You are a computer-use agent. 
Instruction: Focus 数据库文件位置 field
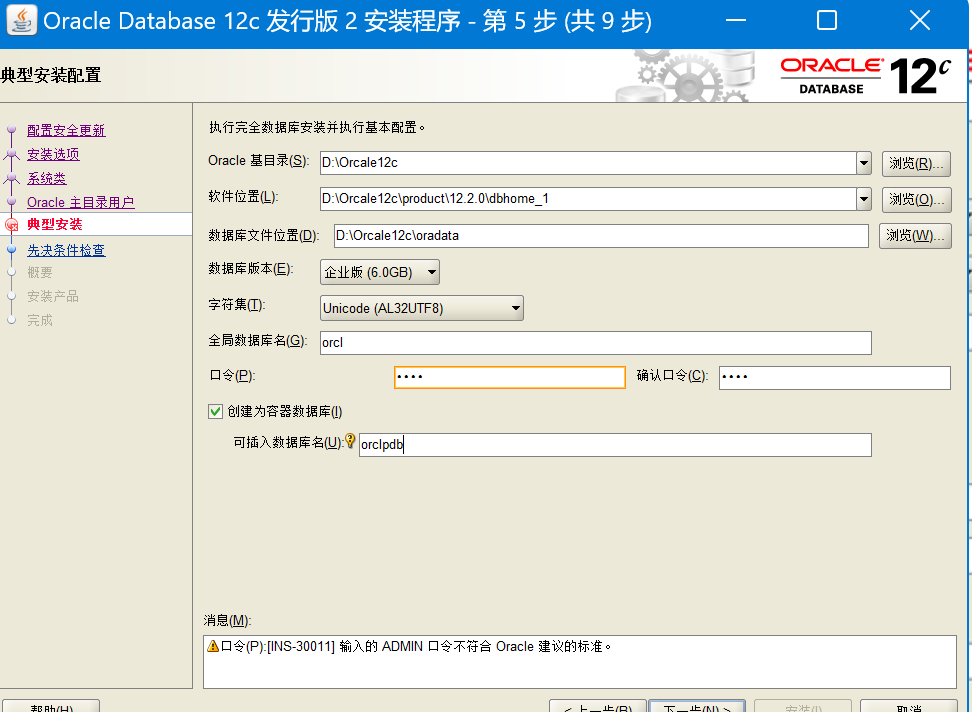click(x=601, y=235)
